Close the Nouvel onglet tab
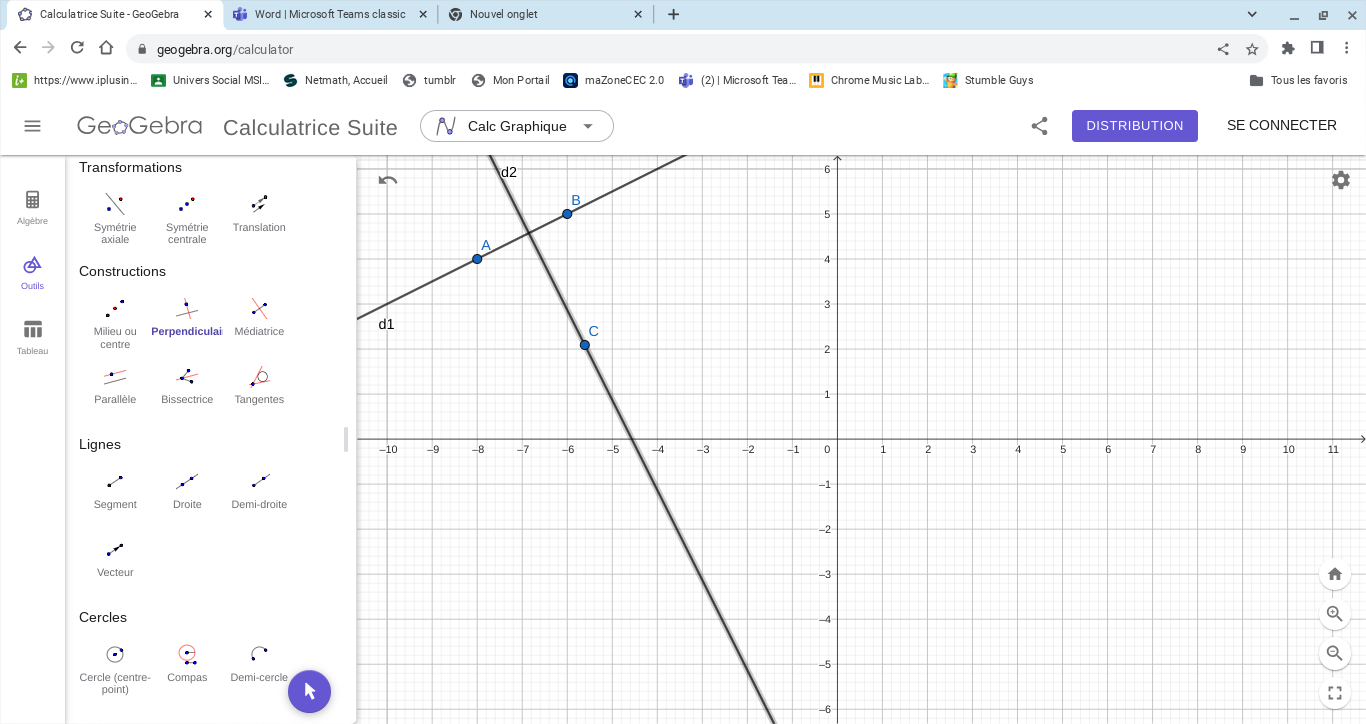Viewport: 1366px width, 724px height. coord(639,14)
